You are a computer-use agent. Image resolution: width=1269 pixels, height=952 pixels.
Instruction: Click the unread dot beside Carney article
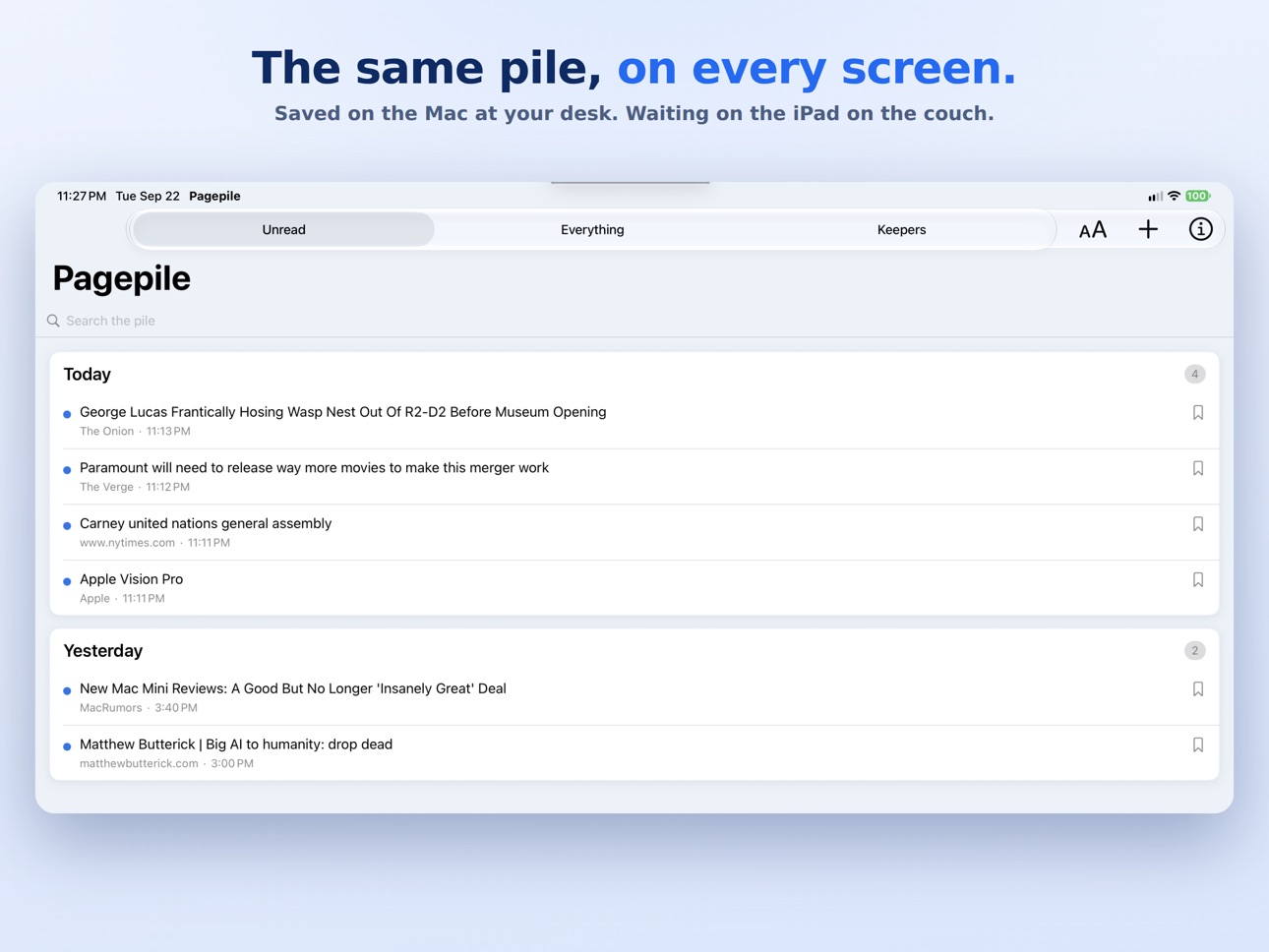[x=67, y=526]
